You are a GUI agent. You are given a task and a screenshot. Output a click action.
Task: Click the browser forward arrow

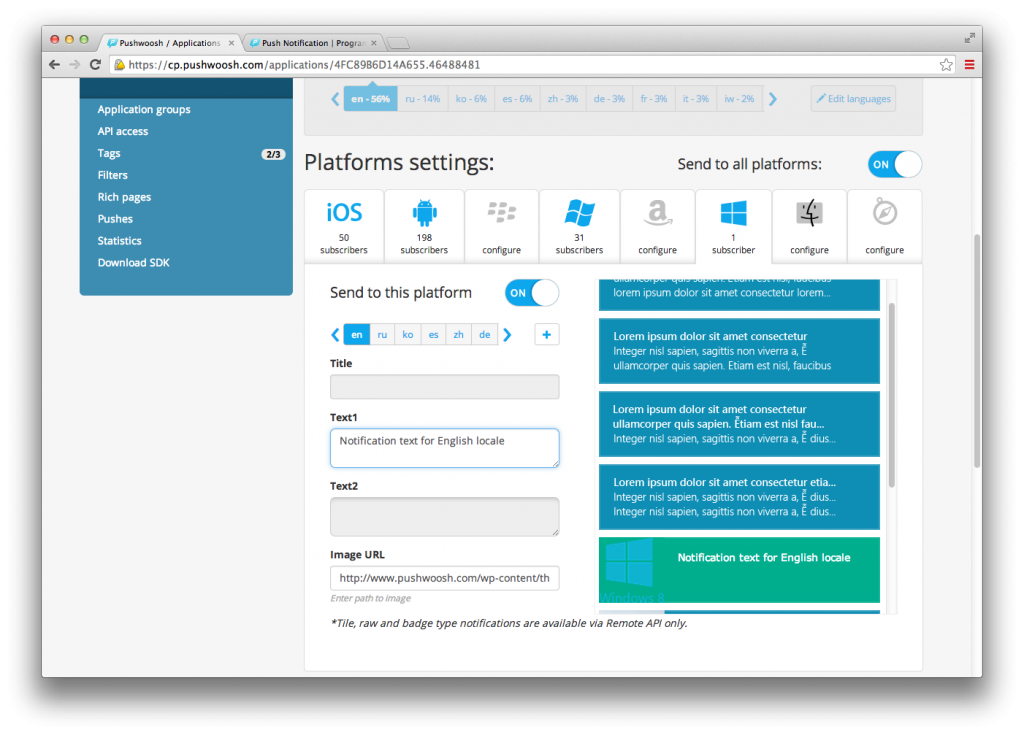tap(74, 65)
